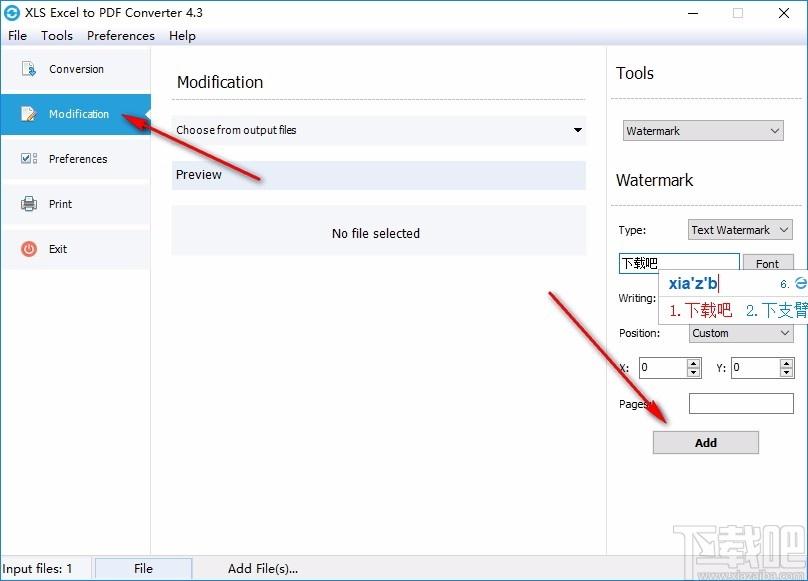Click the X coordinate field

(x=663, y=368)
